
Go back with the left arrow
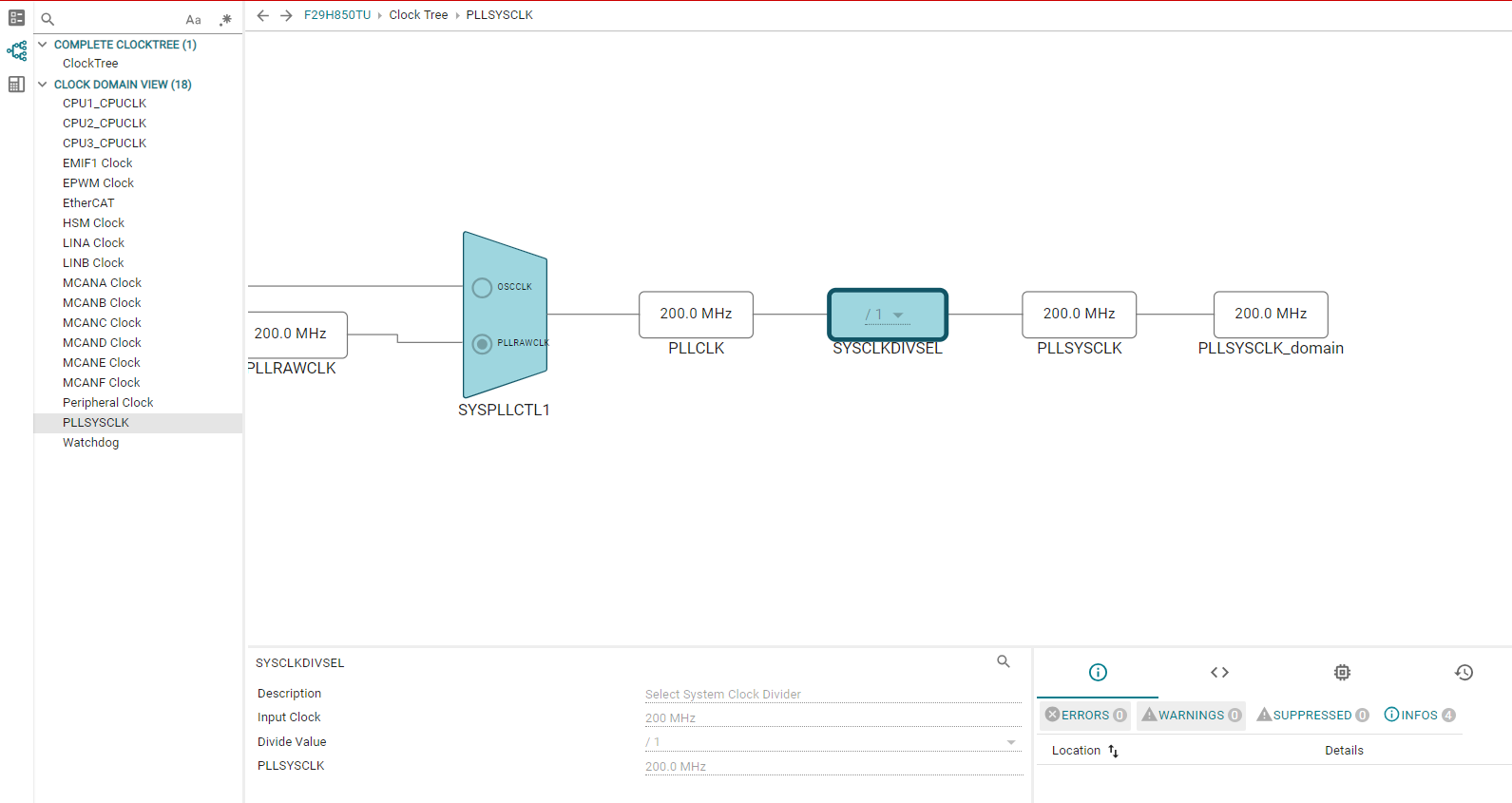(263, 15)
